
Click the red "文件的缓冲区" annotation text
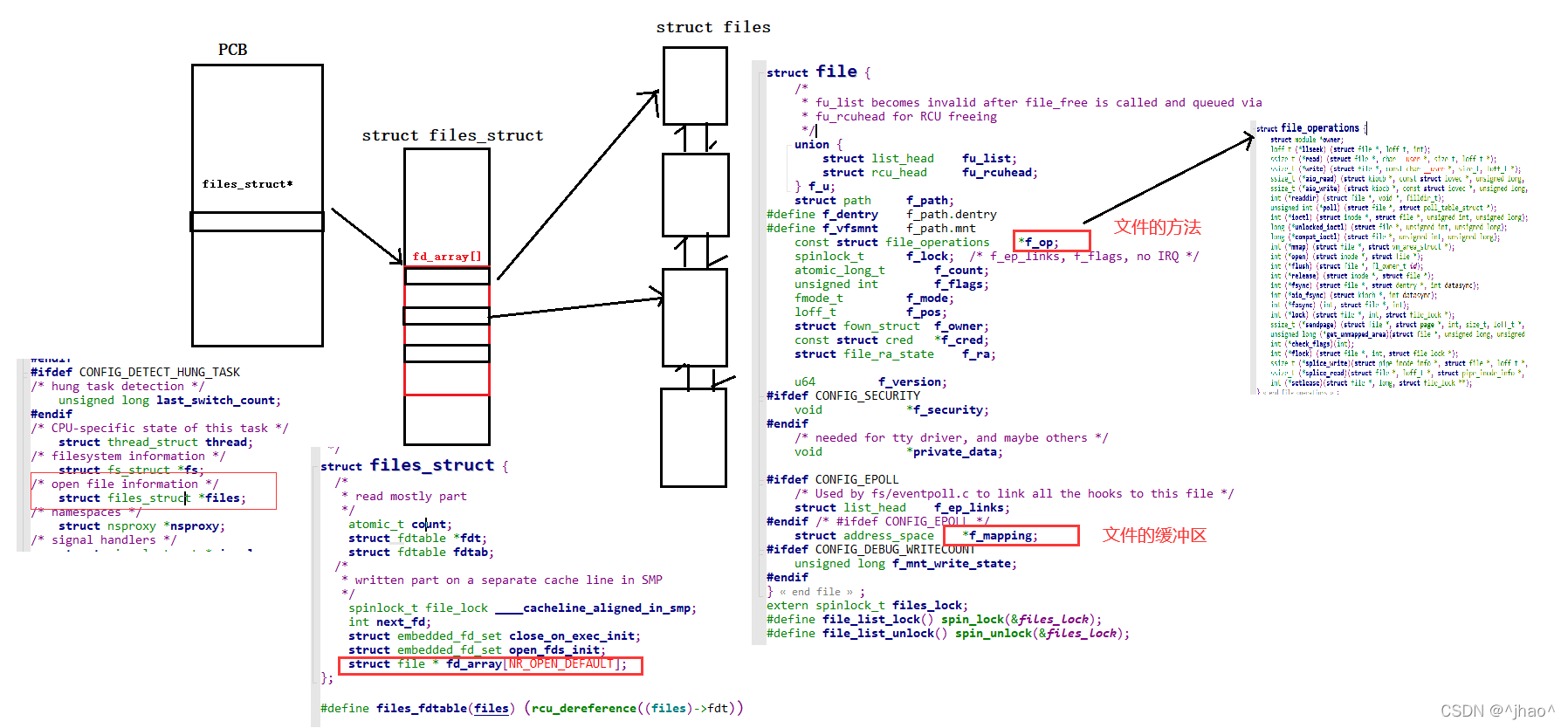[1154, 535]
